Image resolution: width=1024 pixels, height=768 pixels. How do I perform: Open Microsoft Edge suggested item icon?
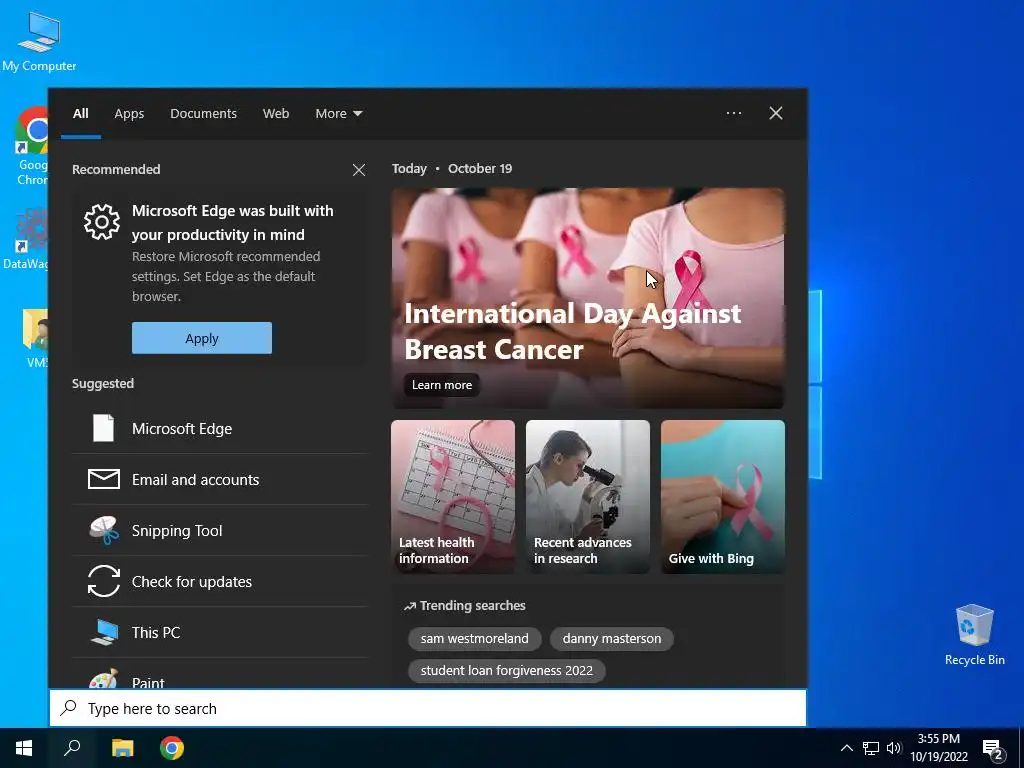tap(103, 428)
